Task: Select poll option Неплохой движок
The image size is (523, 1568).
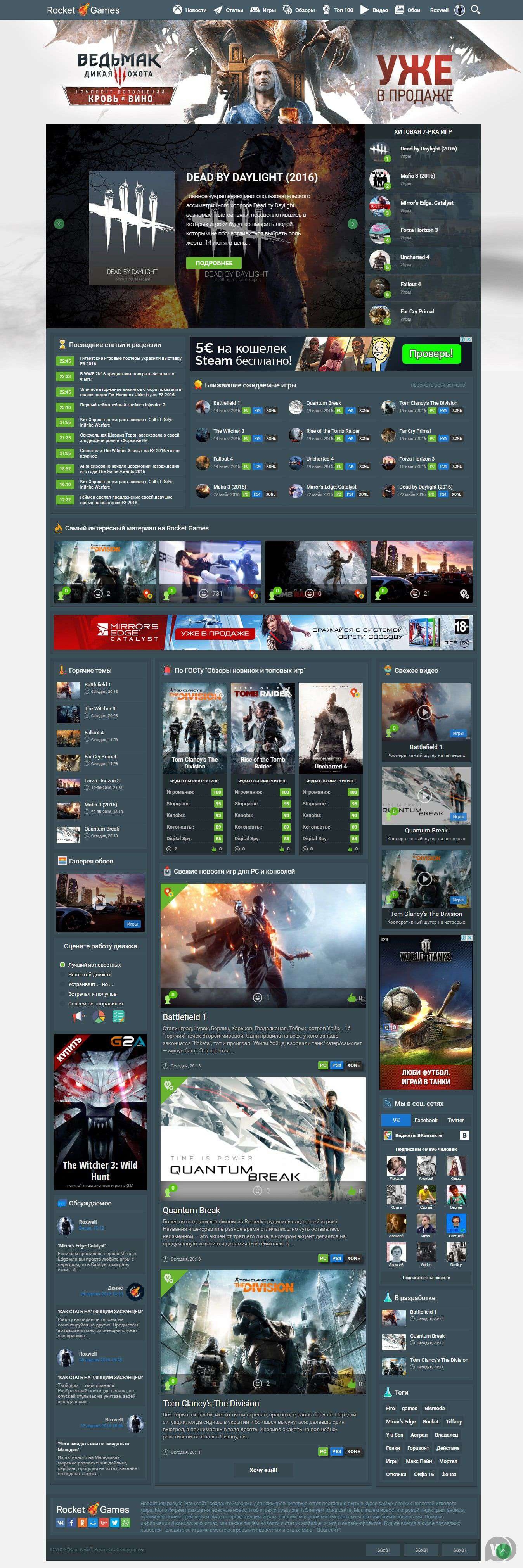Action: tap(62, 974)
